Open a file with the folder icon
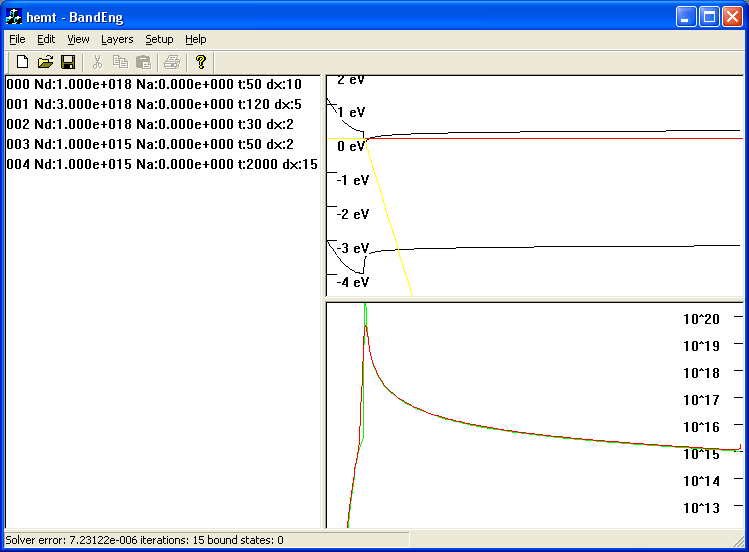The height and width of the screenshot is (552, 749). (x=45, y=62)
